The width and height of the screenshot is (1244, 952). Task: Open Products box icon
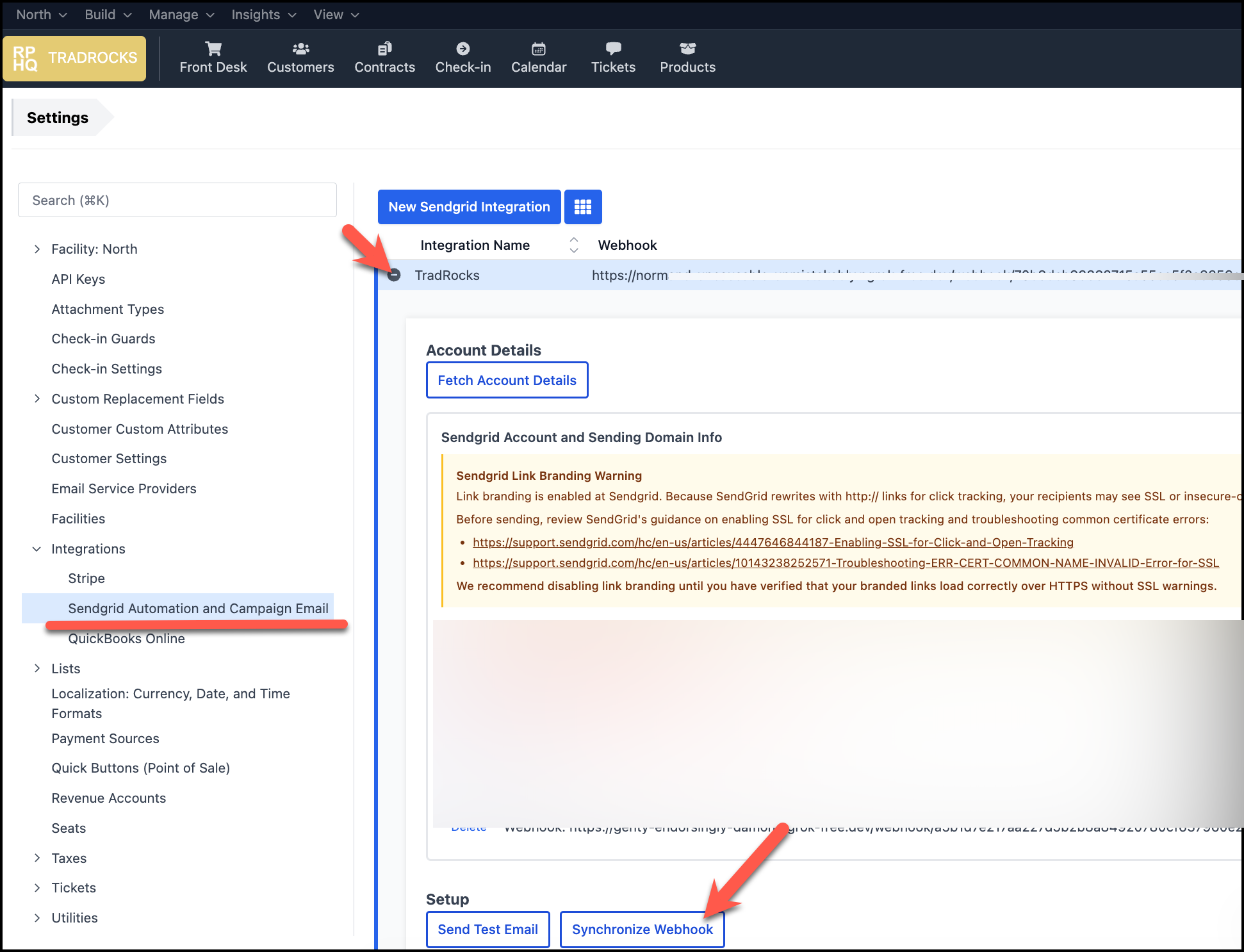(x=687, y=49)
